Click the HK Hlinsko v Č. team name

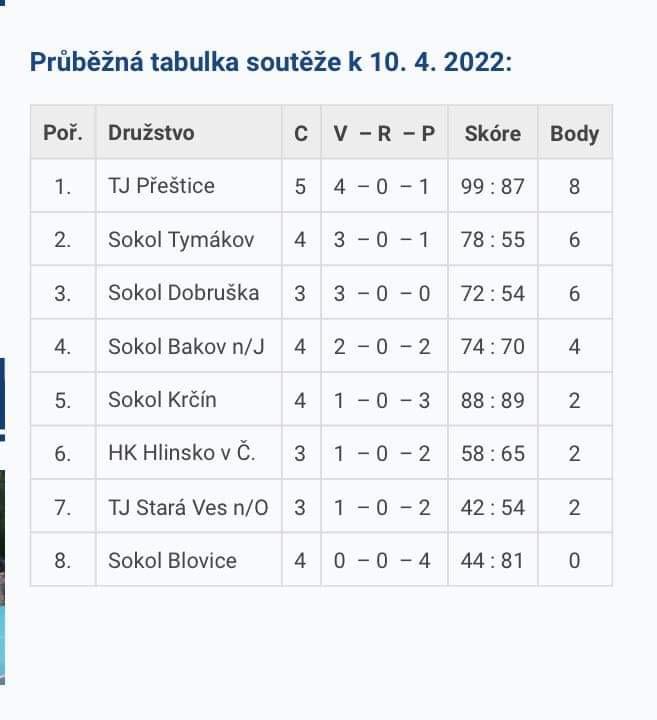[x=181, y=453]
